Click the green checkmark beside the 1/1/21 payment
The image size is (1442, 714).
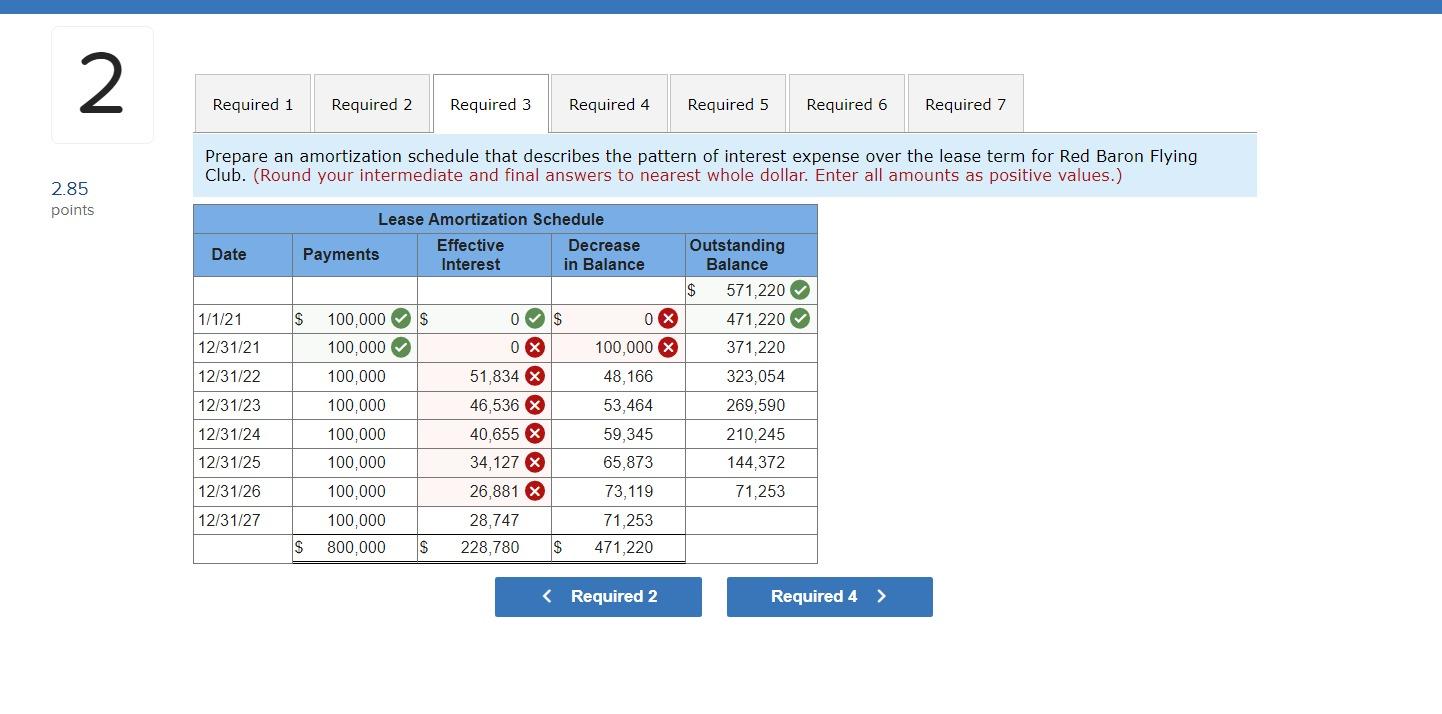pos(399,318)
